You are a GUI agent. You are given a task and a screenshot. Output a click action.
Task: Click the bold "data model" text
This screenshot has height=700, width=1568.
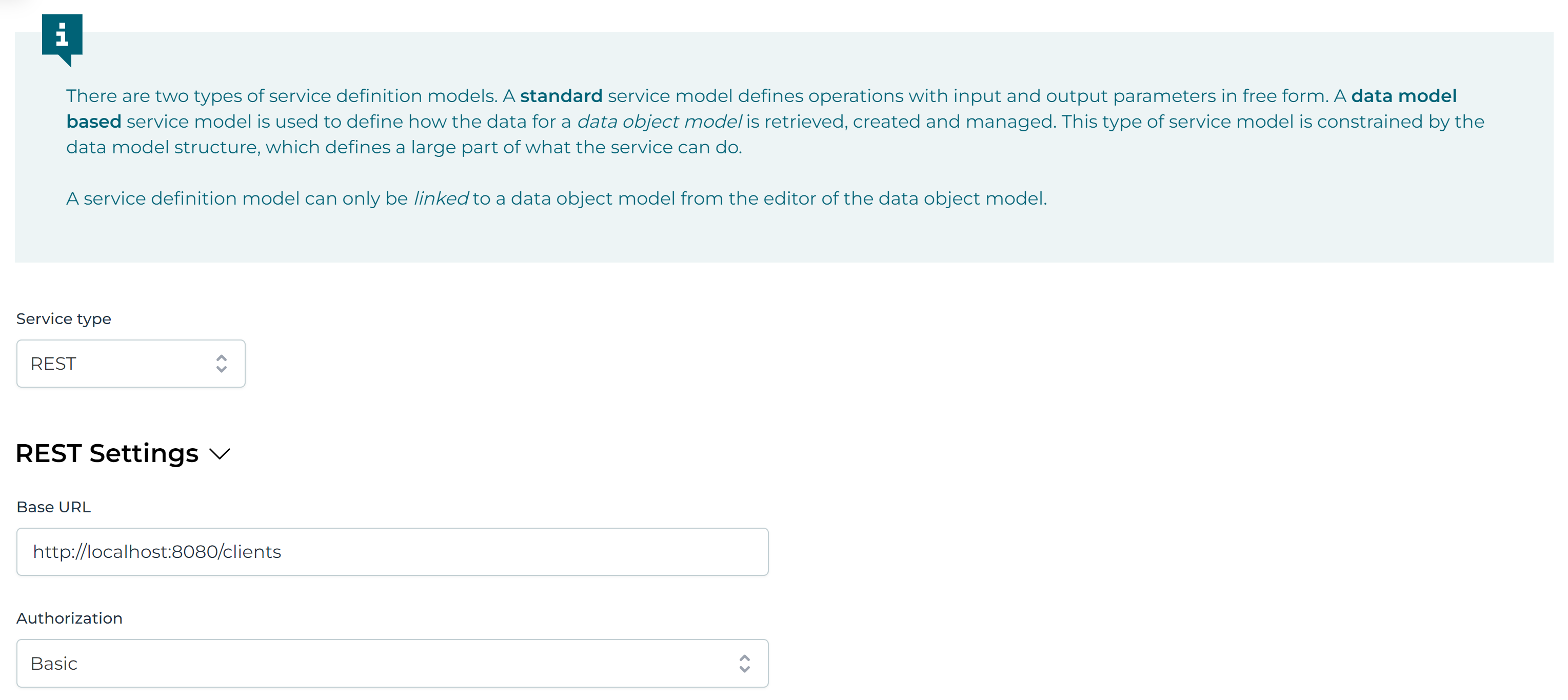click(1403, 96)
